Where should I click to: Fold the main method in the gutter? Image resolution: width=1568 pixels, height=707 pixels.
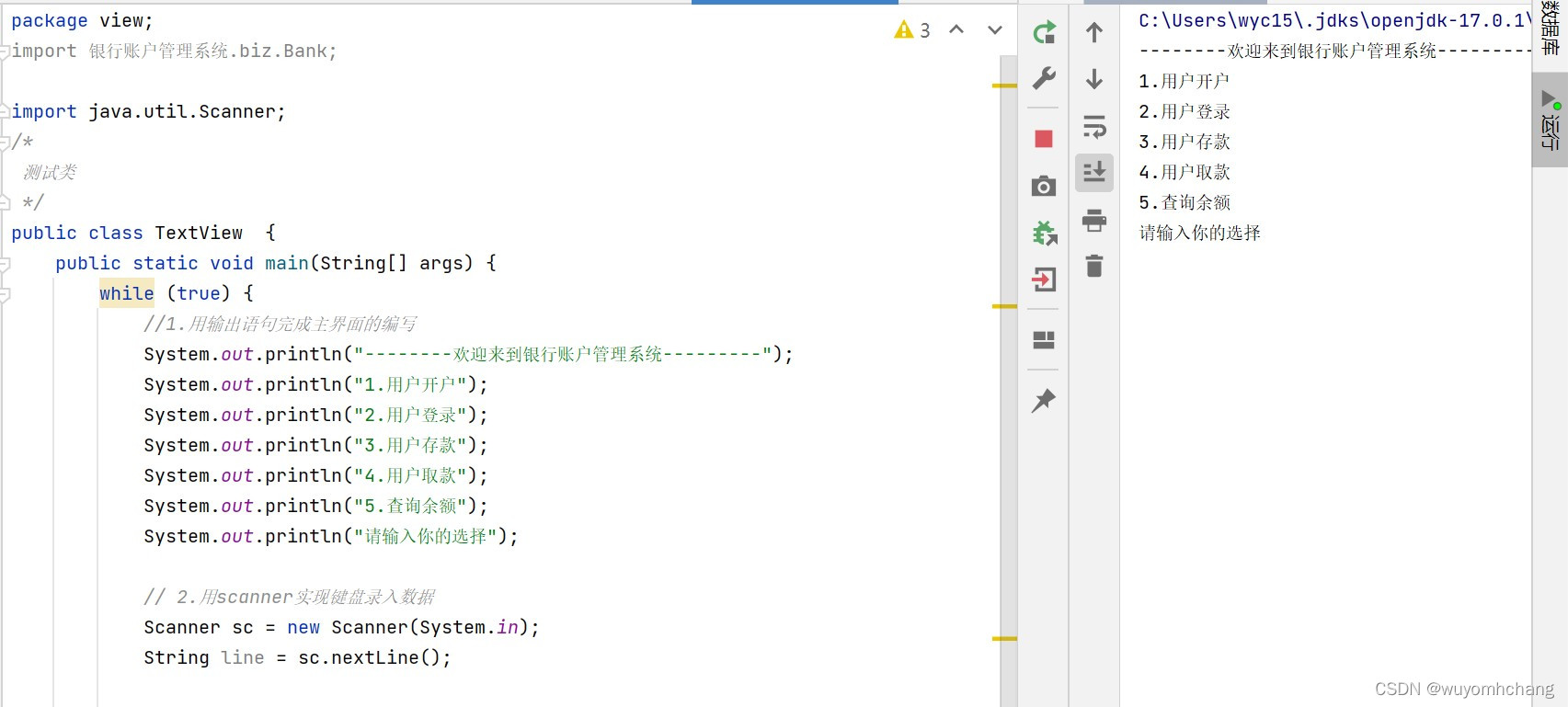(x=5, y=264)
